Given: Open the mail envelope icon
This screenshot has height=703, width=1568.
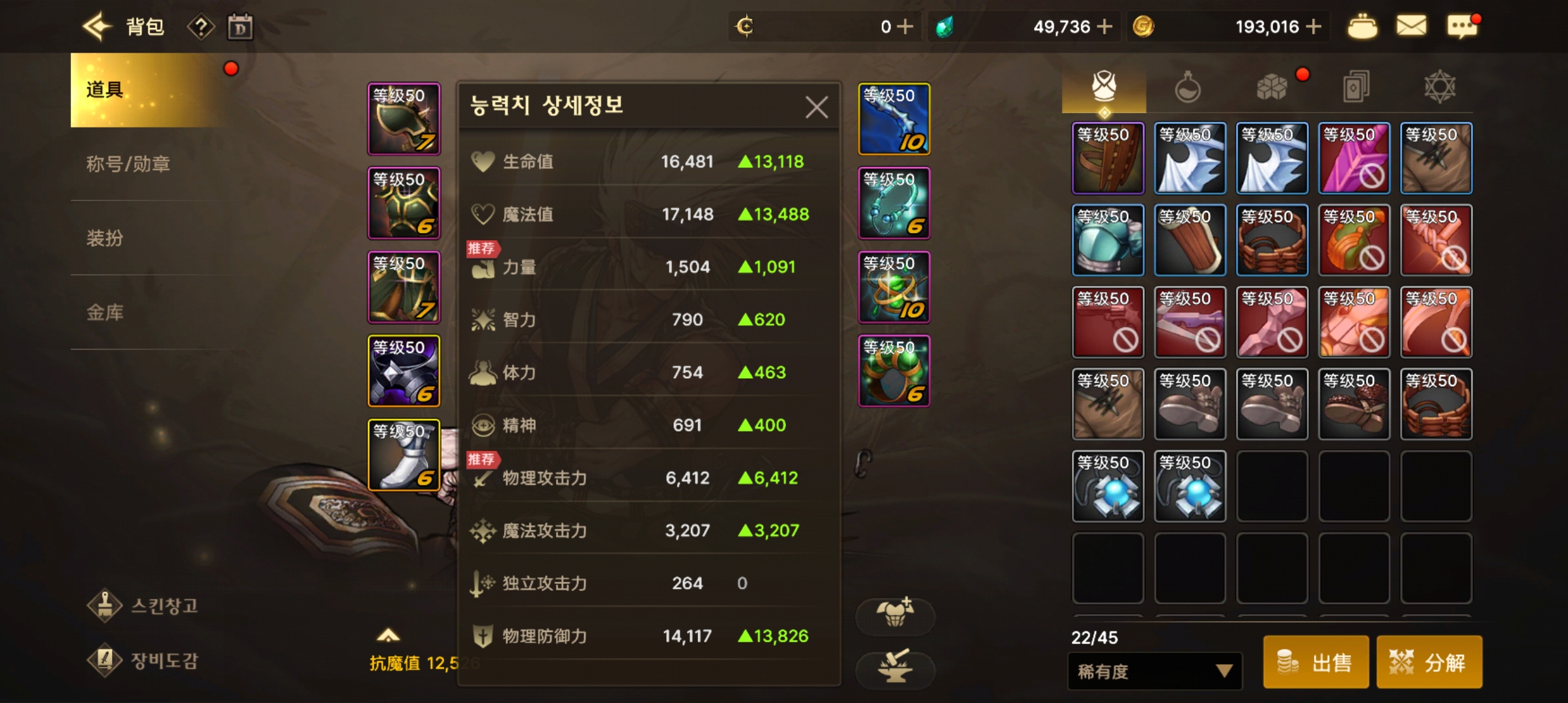Looking at the screenshot, I should point(1411,27).
